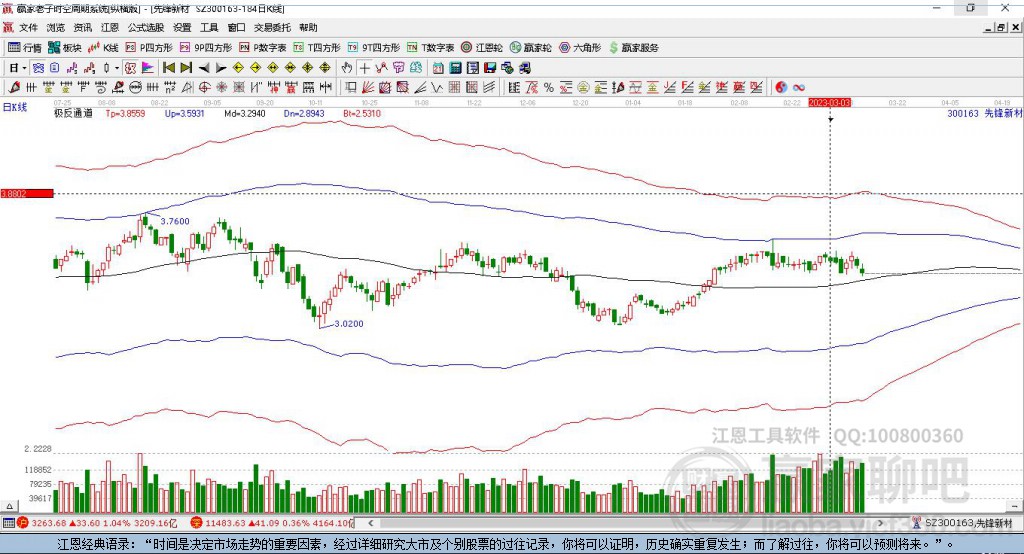The width and height of the screenshot is (1024, 554).
Task: Select the polyline drawing tool
Action: click(x=381, y=68)
